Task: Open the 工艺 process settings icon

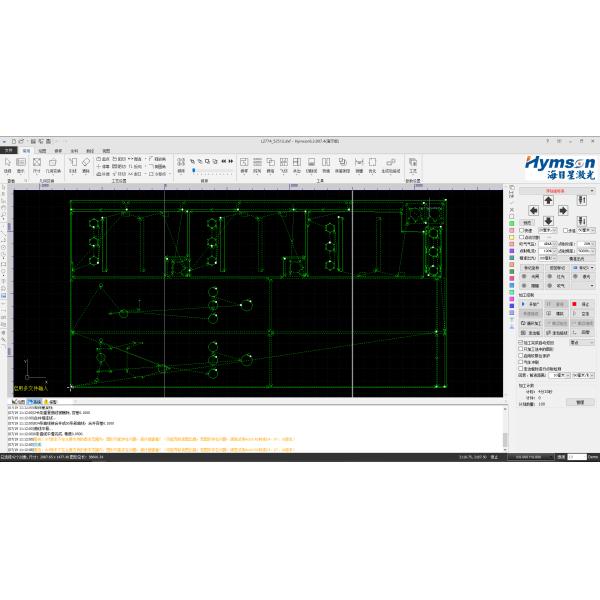Action: tap(413, 163)
